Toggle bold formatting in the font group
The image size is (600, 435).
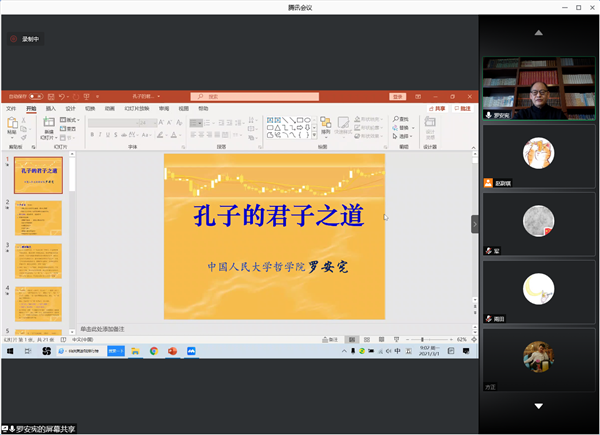(91, 134)
